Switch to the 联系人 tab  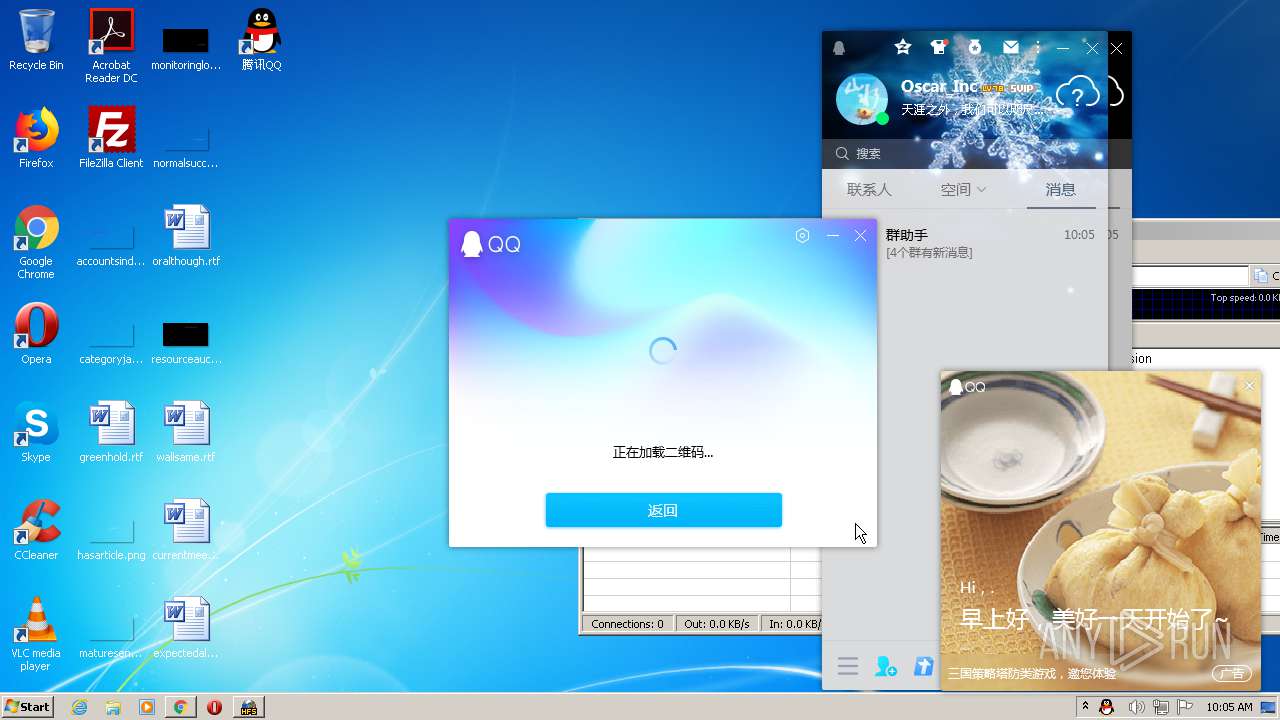(x=868, y=189)
